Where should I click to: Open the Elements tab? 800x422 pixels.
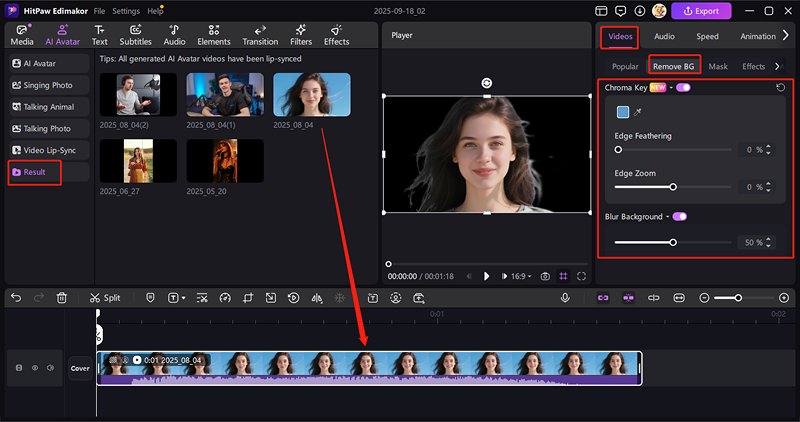(x=214, y=35)
